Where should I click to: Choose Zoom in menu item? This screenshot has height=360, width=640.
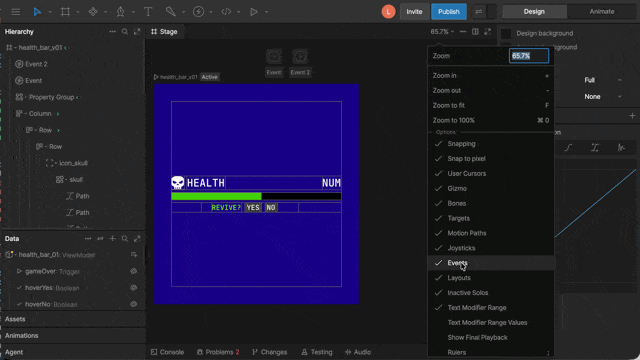click(x=491, y=76)
